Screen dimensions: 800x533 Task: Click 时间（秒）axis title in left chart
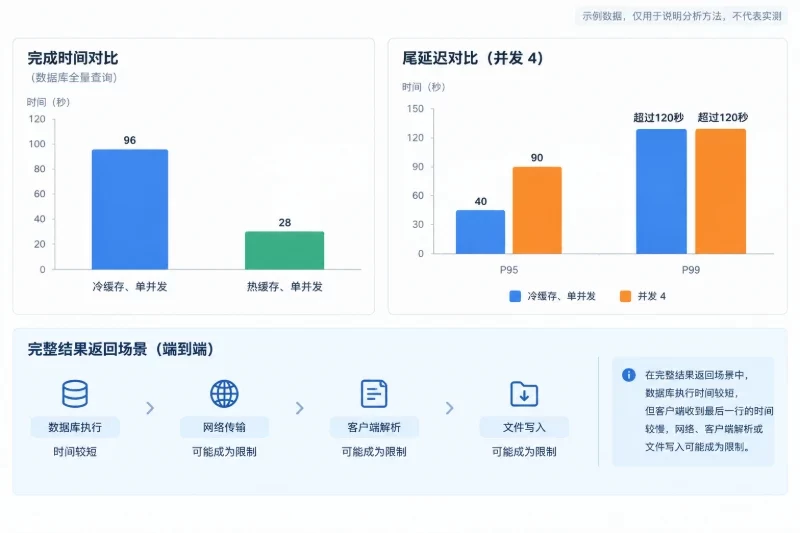tap(48, 102)
